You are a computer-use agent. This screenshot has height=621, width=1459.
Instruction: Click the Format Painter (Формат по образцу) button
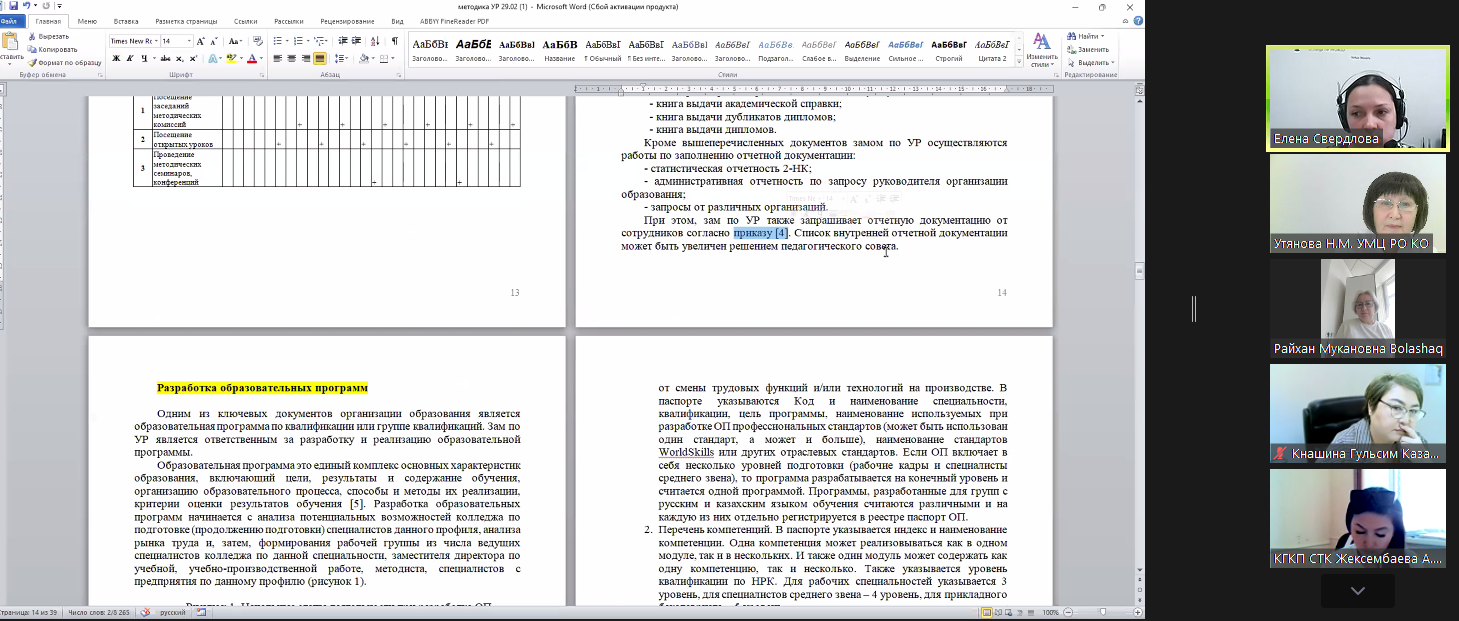[64, 62]
